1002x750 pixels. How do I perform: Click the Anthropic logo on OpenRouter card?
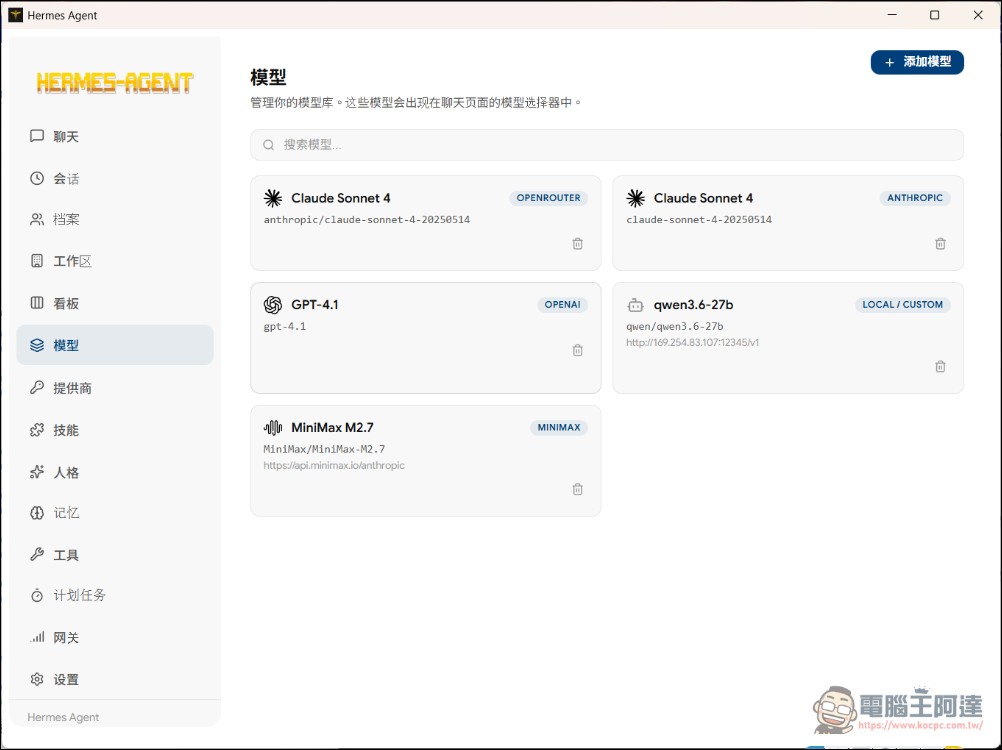click(273, 198)
